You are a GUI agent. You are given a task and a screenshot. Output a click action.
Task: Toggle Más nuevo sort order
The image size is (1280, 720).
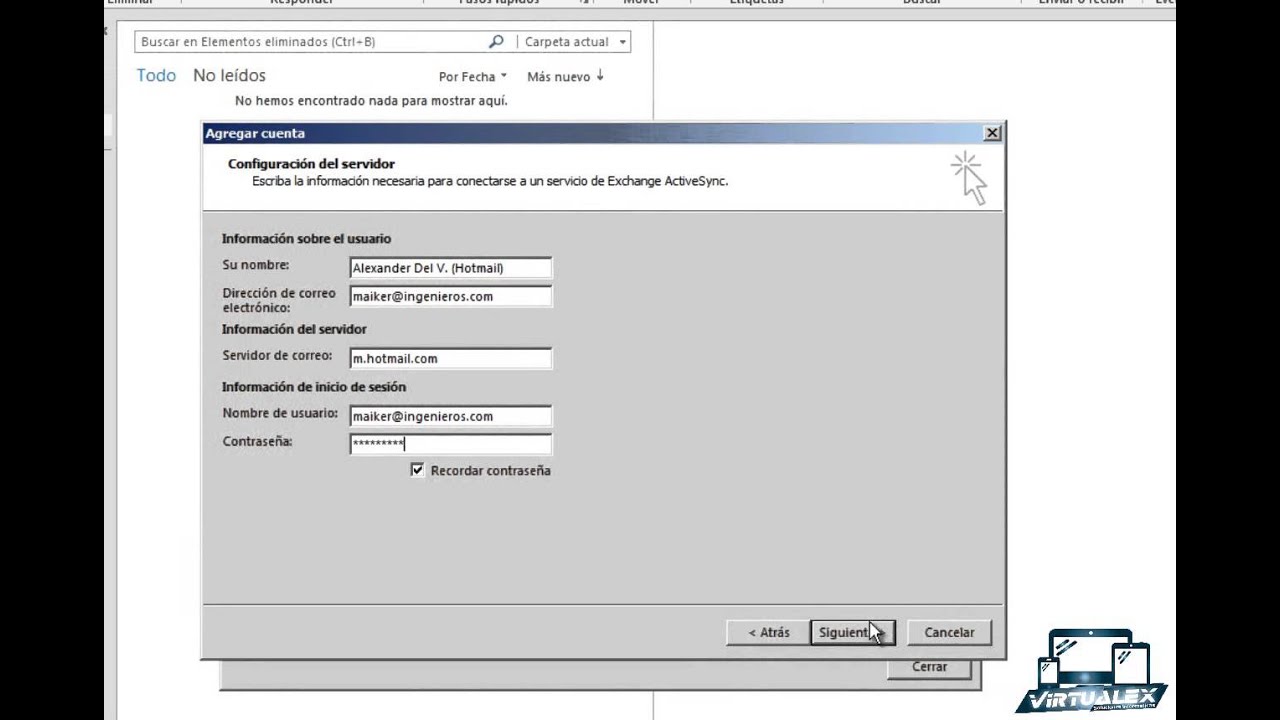pos(566,77)
